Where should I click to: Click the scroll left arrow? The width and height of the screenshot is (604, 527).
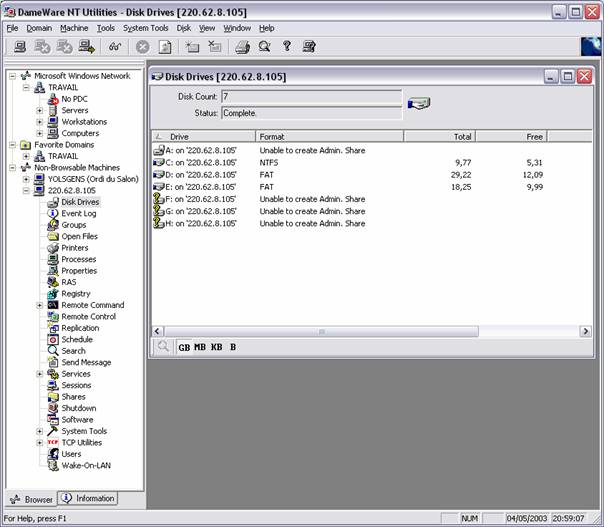[157, 331]
